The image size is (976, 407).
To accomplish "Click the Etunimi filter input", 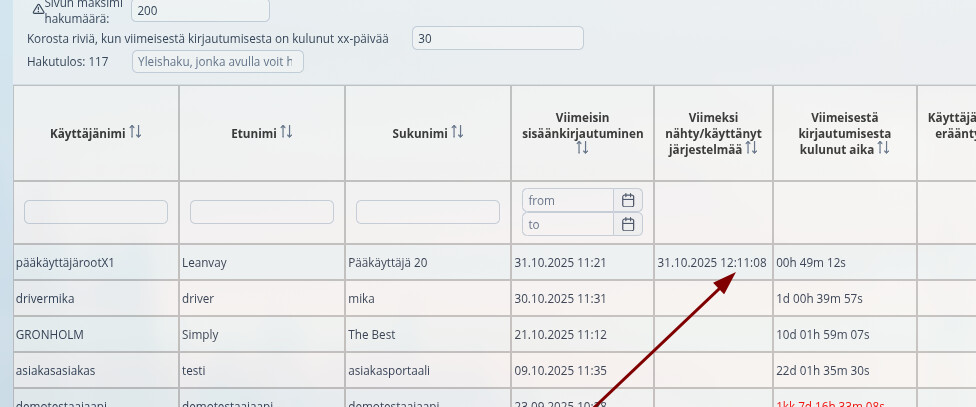I will point(262,212).
